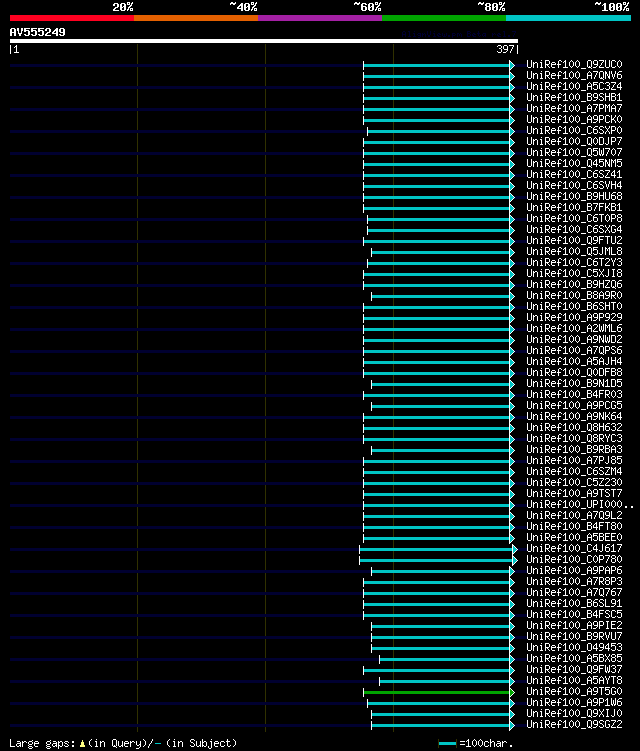The height and width of the screenshot is (751, 640).
Task: Pick the UniRef100_A2WML6 hit name
Action: tap(574, 329)
